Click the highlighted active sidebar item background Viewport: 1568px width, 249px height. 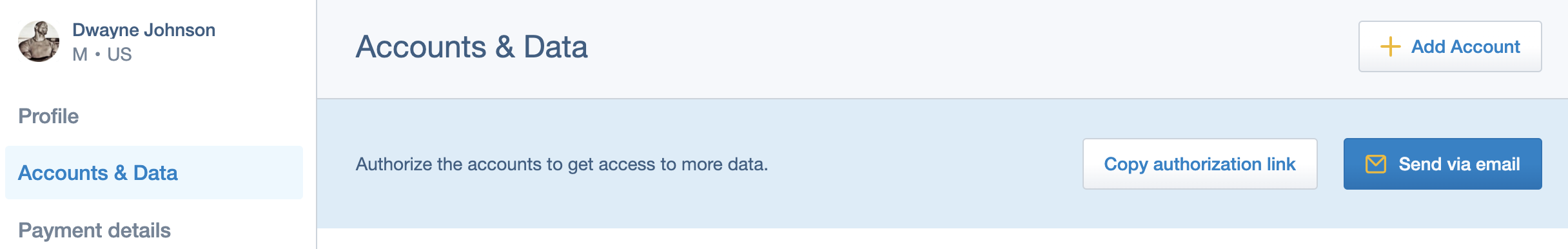(x=245, y=173)
